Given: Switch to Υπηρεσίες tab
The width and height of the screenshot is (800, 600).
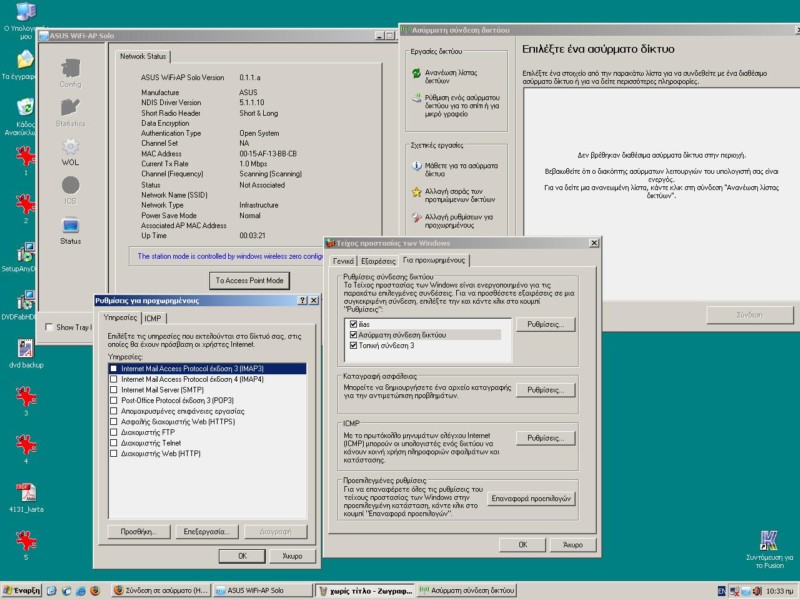Looking at the screenshot, I should 120,317.
